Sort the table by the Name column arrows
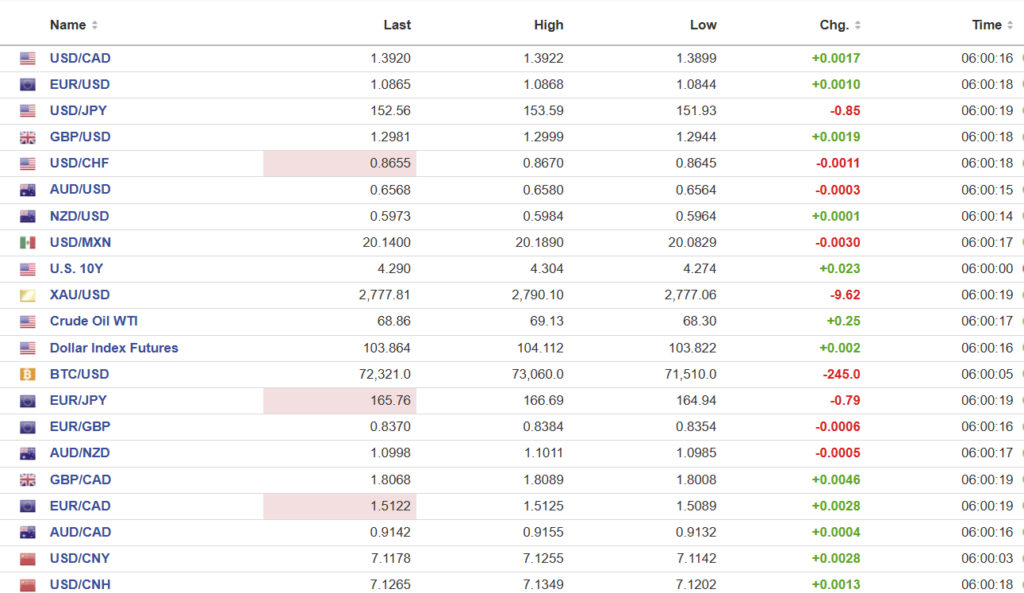Image resolution: width=1024 pixels, height=593 pixels. 95,25
